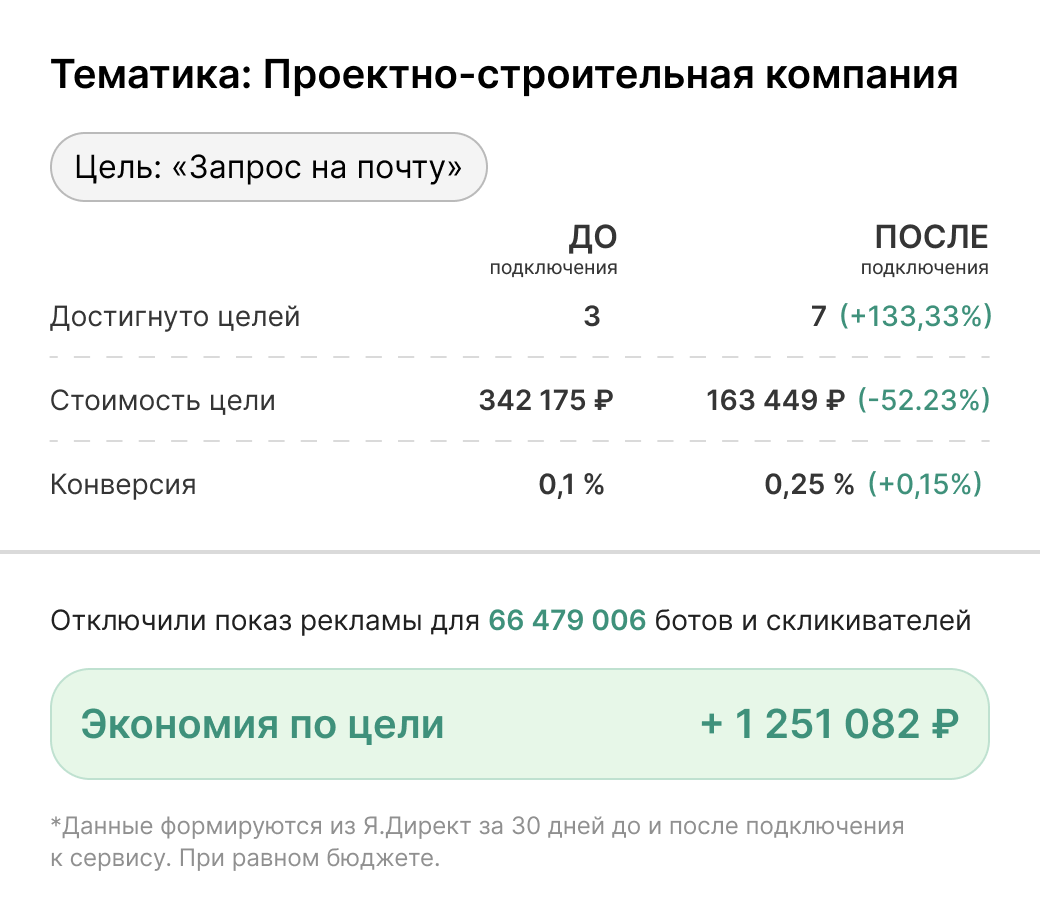Select the Стоимость цели row label

coord(162,401)
